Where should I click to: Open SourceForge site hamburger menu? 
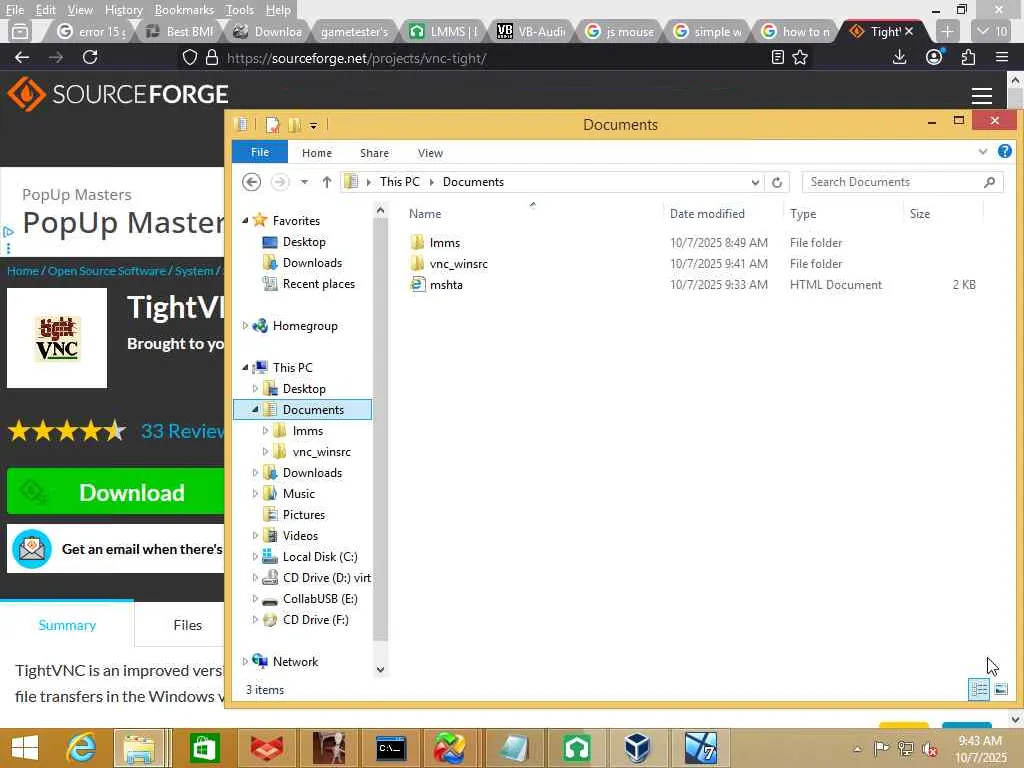[982, 96]
